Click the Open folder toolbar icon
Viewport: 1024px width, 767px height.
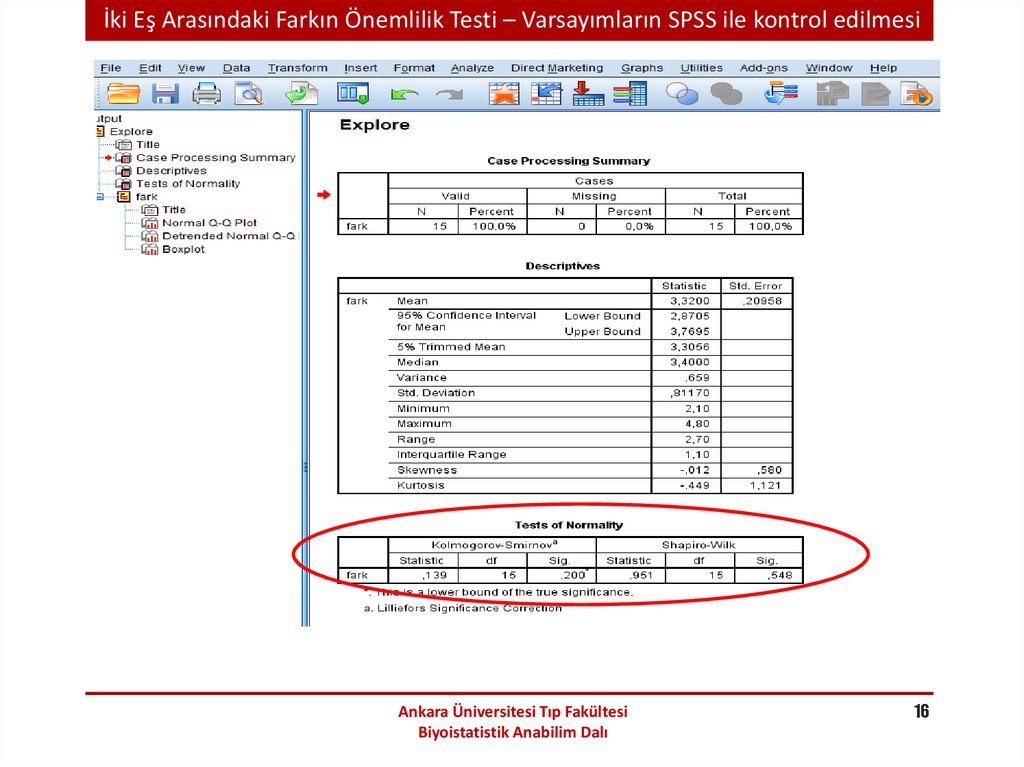[x=124, y=94]
